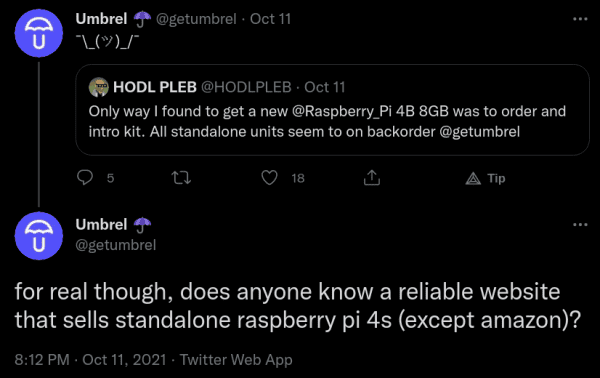This screenshot has width=600, height=378.
Task: Open the quoted HODL PLEB tweet text
Action: pyautogui.click(x=327, y=121)
